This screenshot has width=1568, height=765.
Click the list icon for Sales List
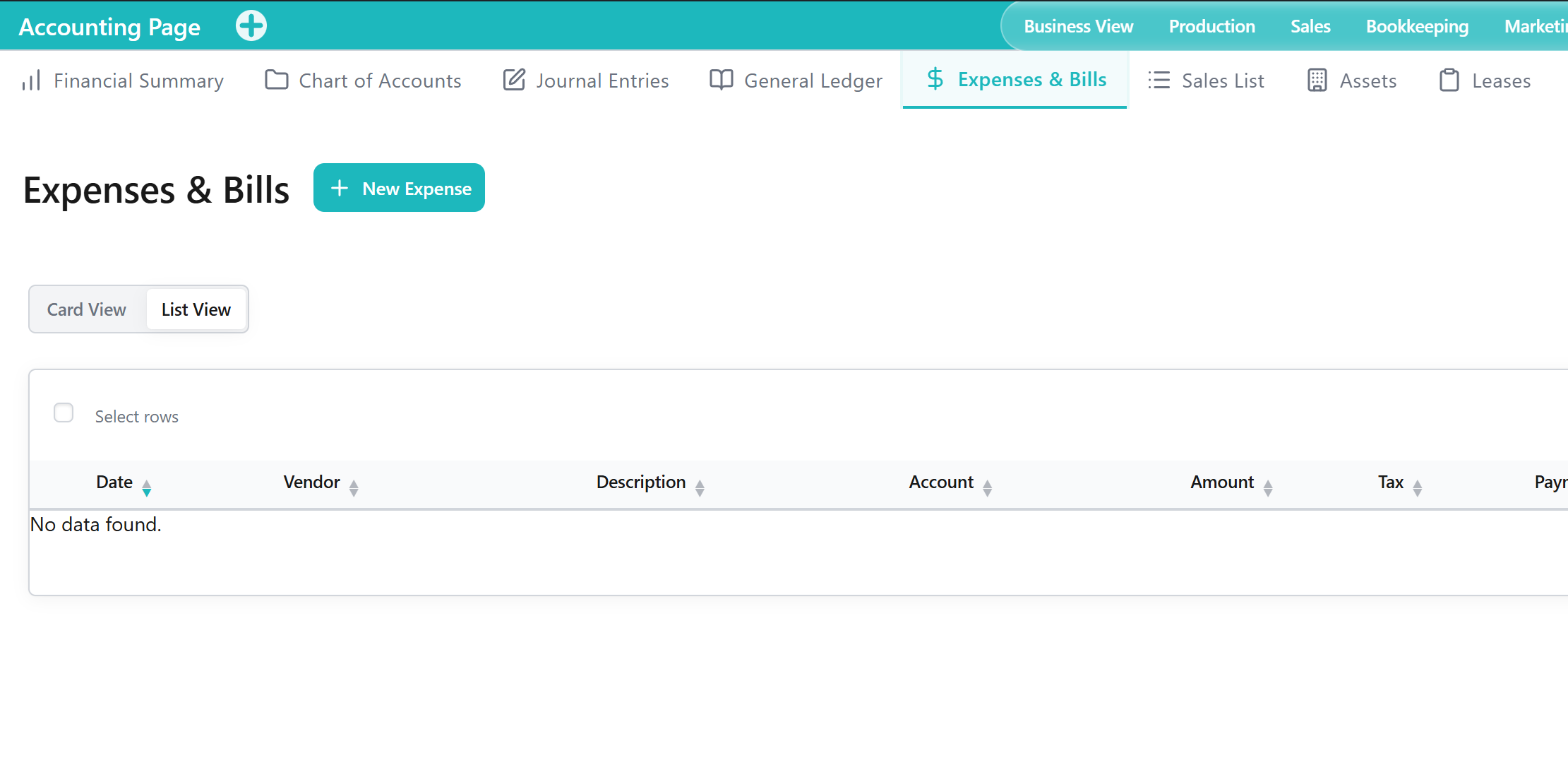(x=1159, y=80)
